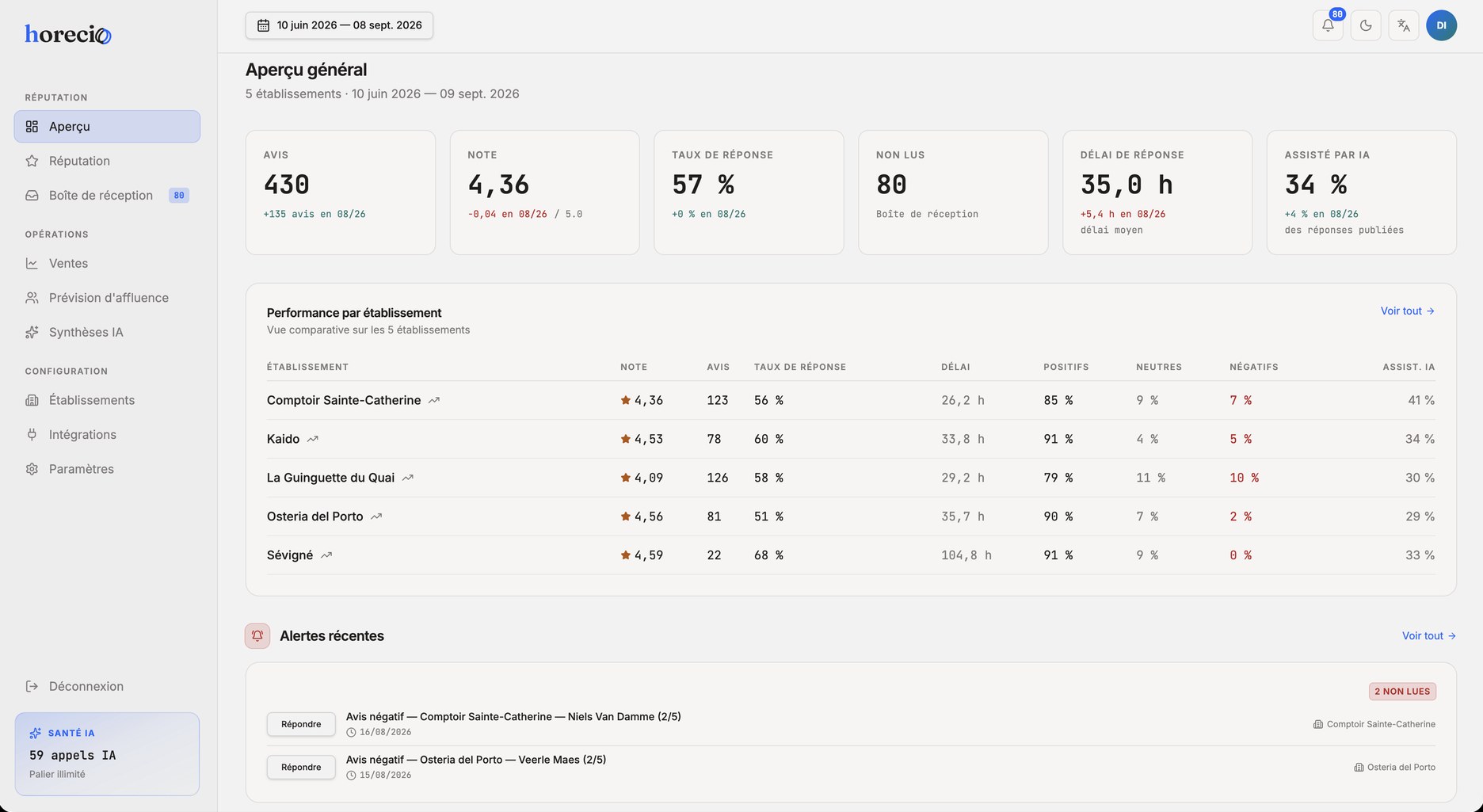The width and height of the screenshot is (1483, 812).
Task: Click Voir tout for Performance par établissement
Action: point(1408,311)
